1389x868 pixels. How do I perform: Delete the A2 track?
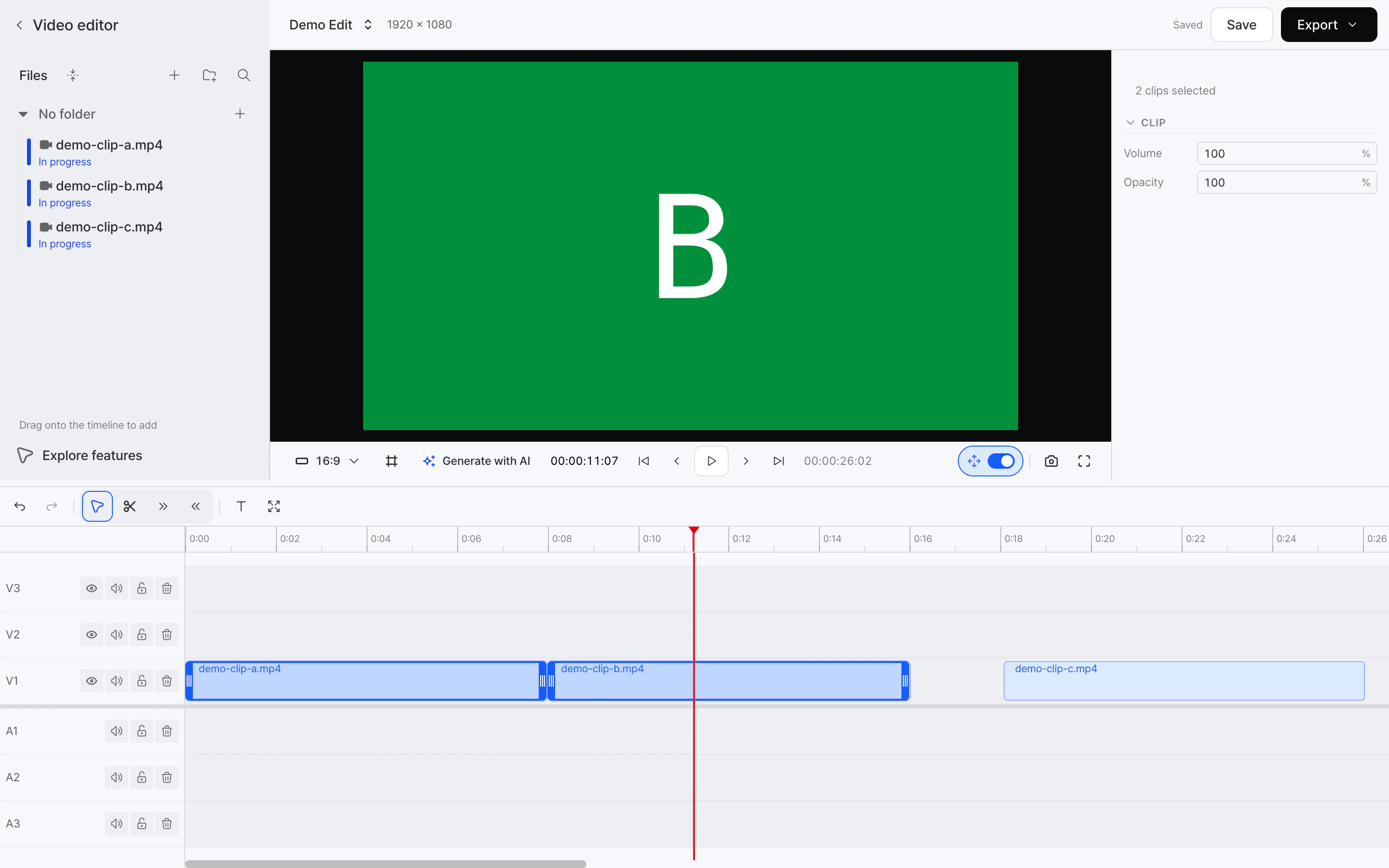[166, 777]
